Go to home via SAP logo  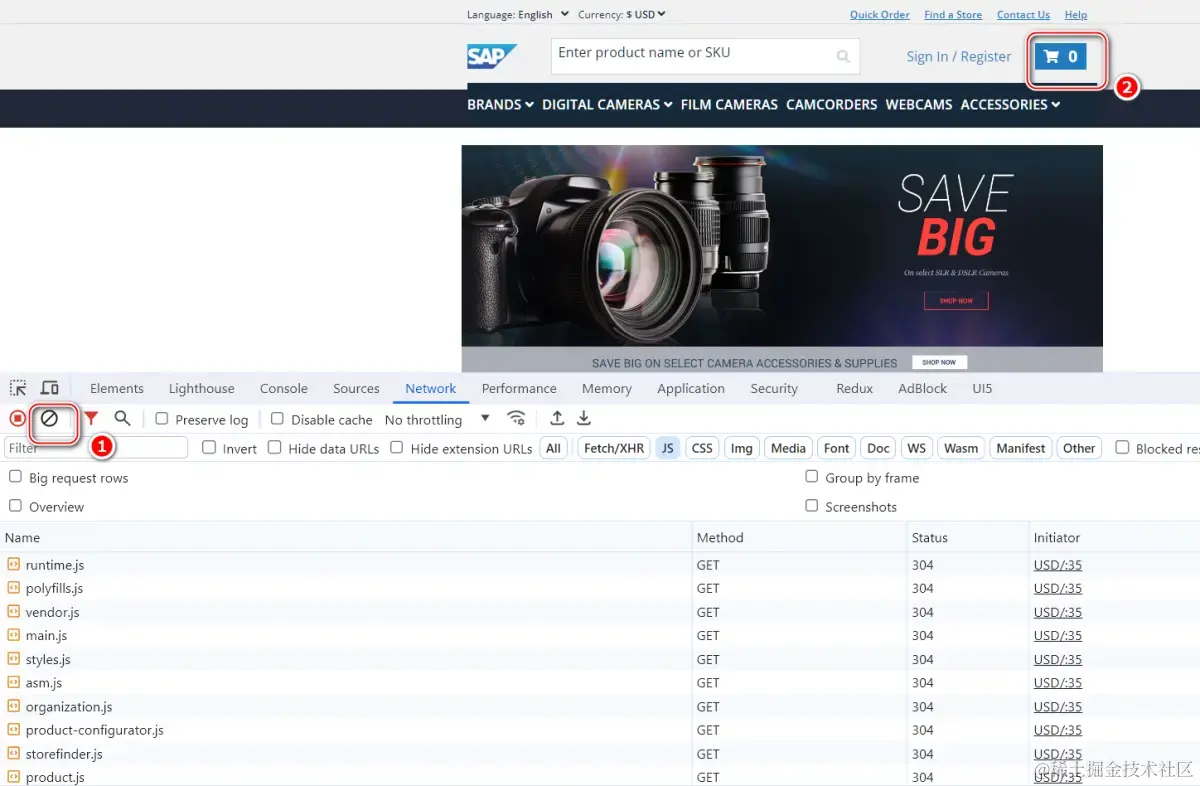[x=491, y=56]
